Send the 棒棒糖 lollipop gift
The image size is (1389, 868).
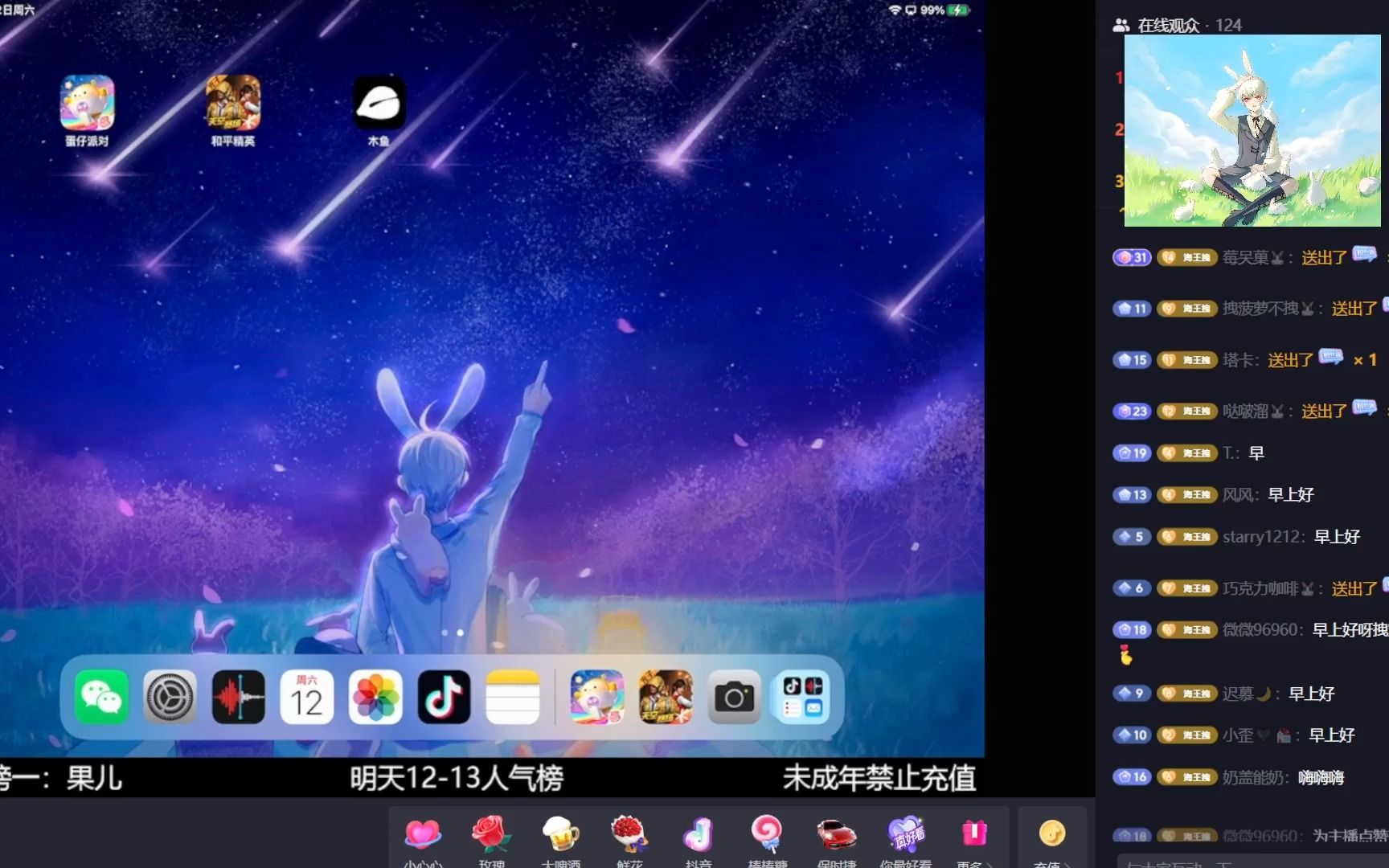[767, 836]
